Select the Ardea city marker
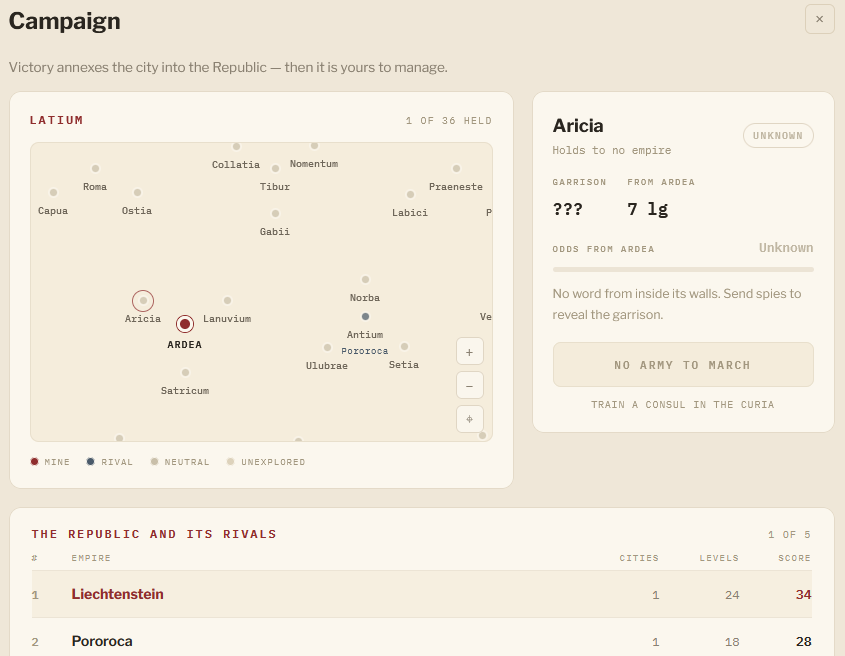845x656 pixels. 185,324
